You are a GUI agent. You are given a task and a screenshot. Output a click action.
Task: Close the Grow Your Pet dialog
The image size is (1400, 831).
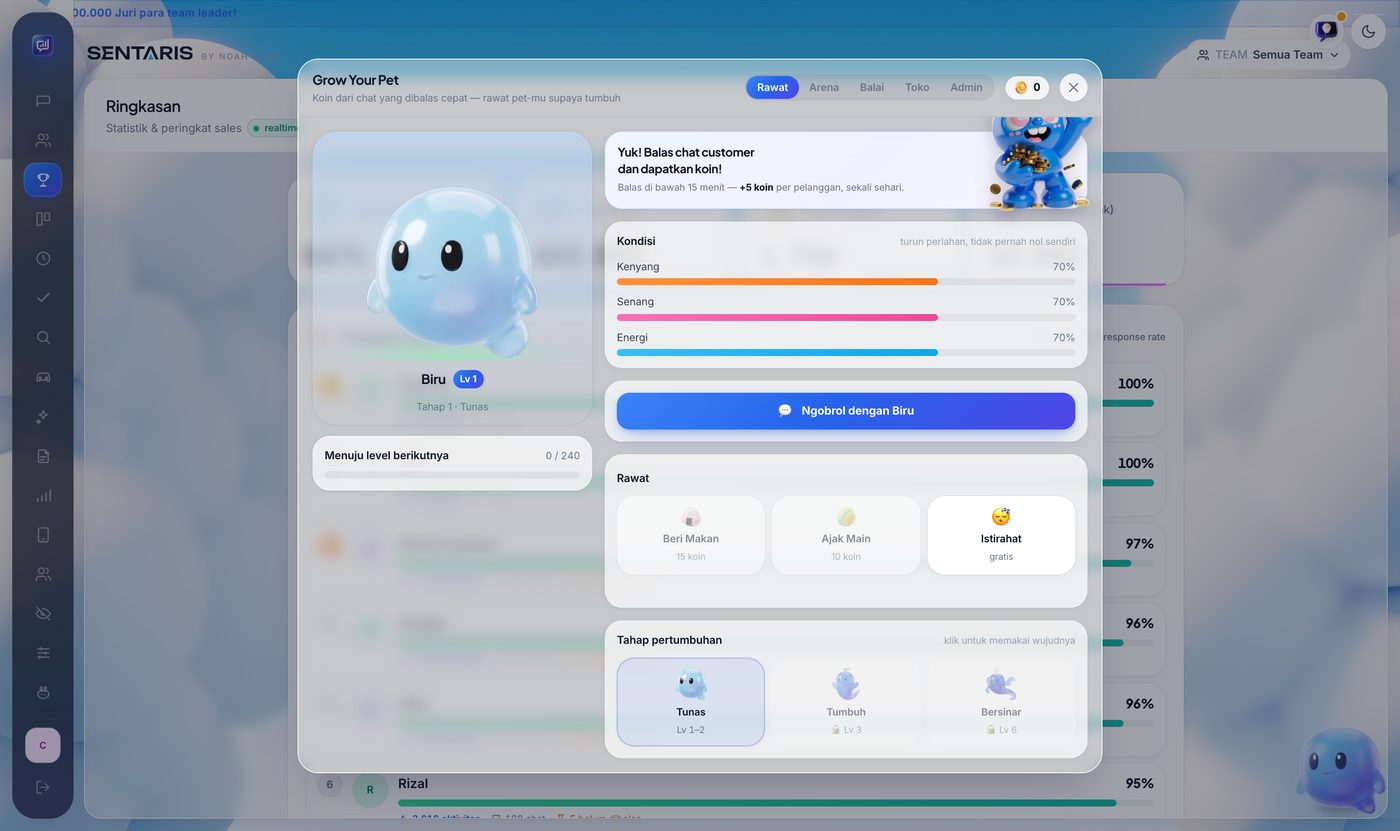(x=1073, y=87)
